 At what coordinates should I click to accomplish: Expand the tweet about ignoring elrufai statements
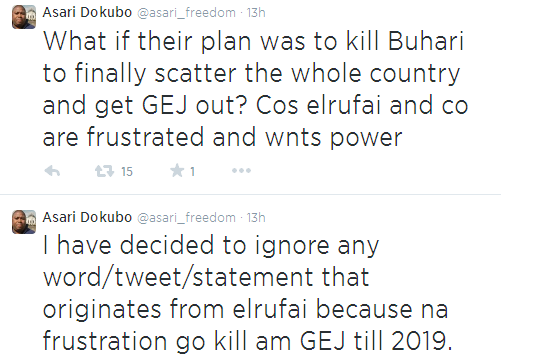tap(246, 293)
